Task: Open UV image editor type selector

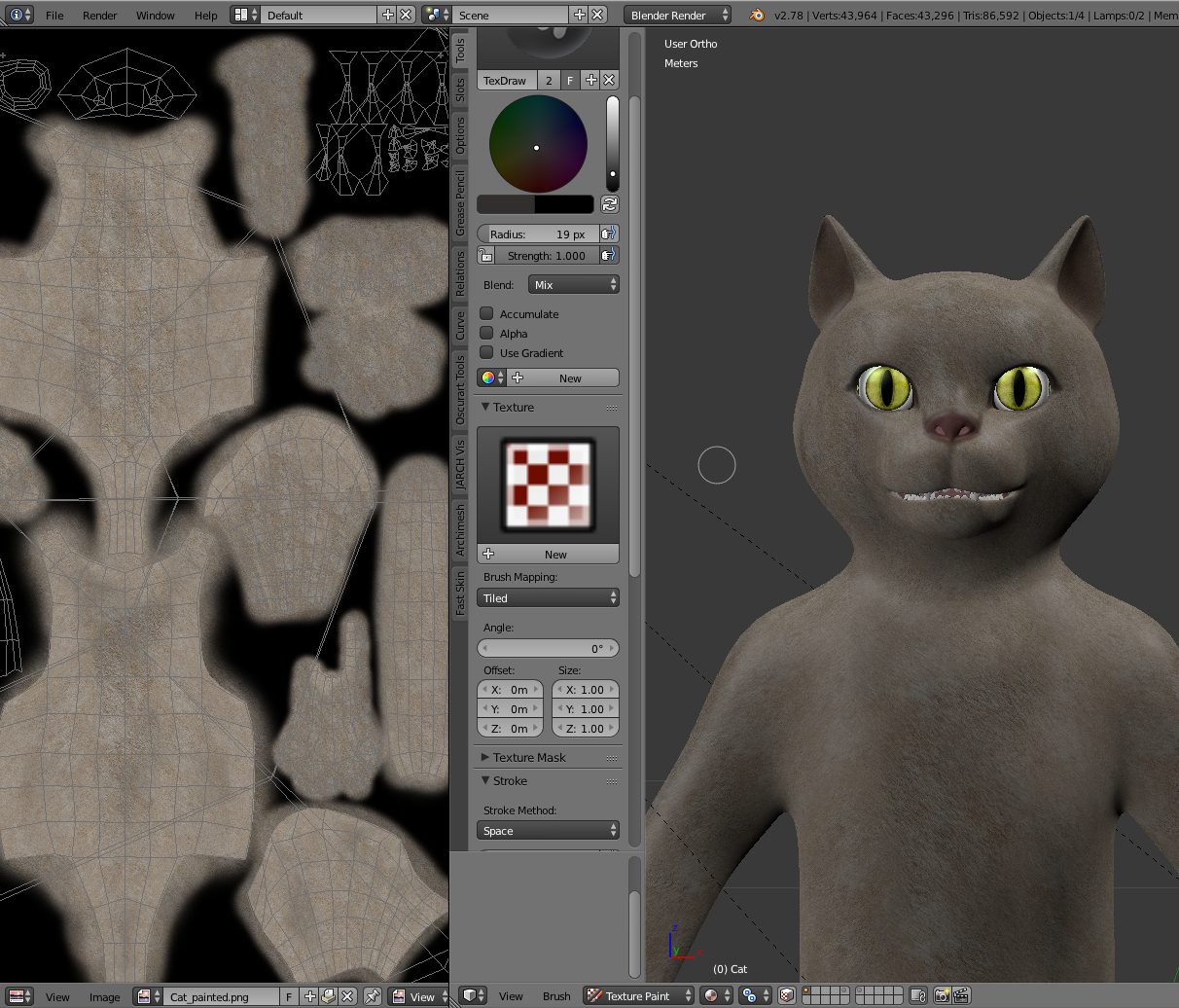Action: [18, 996]
